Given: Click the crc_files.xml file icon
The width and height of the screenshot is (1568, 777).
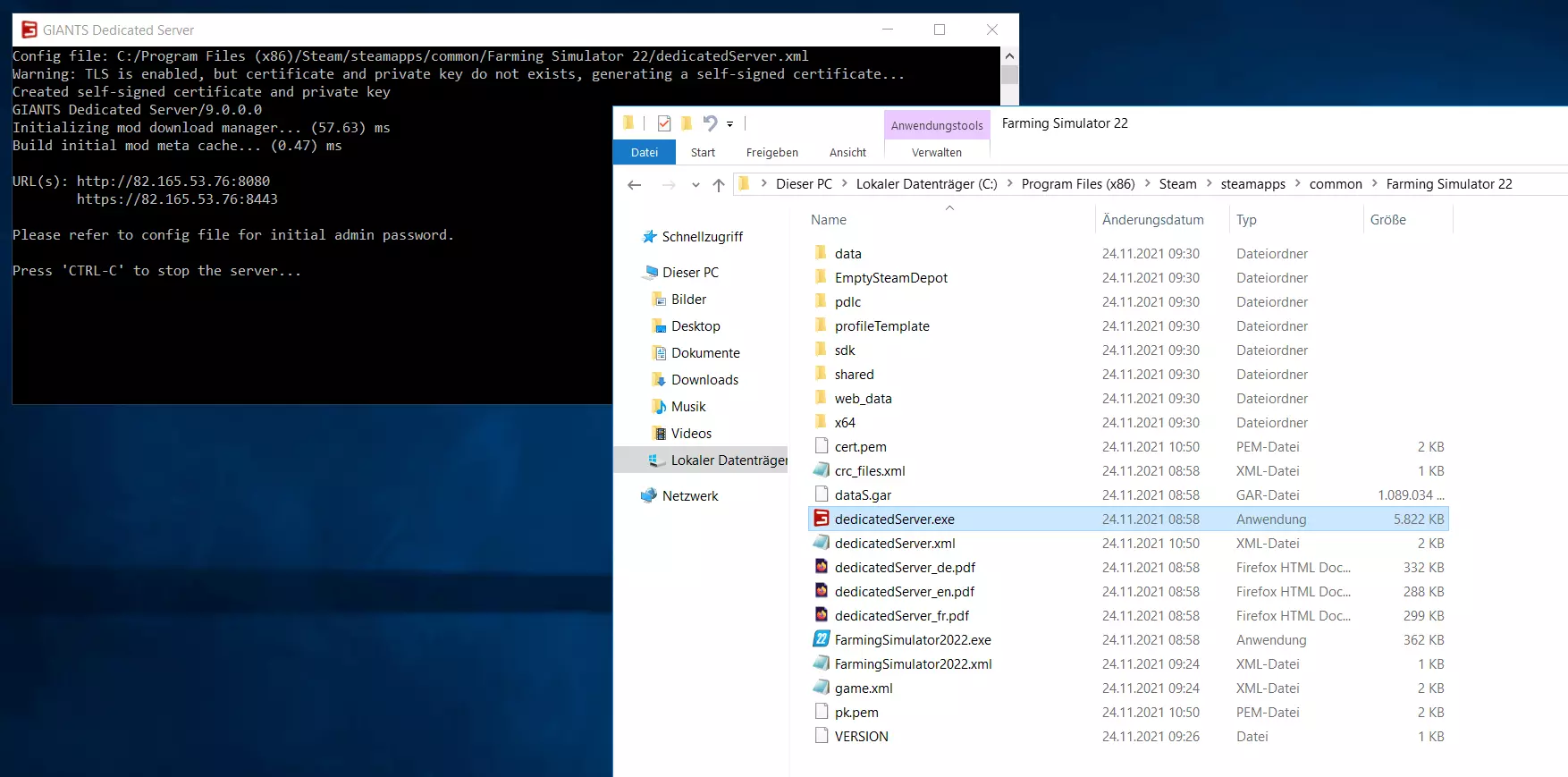Looking at the screenshot, I should (x=821, y=470).
